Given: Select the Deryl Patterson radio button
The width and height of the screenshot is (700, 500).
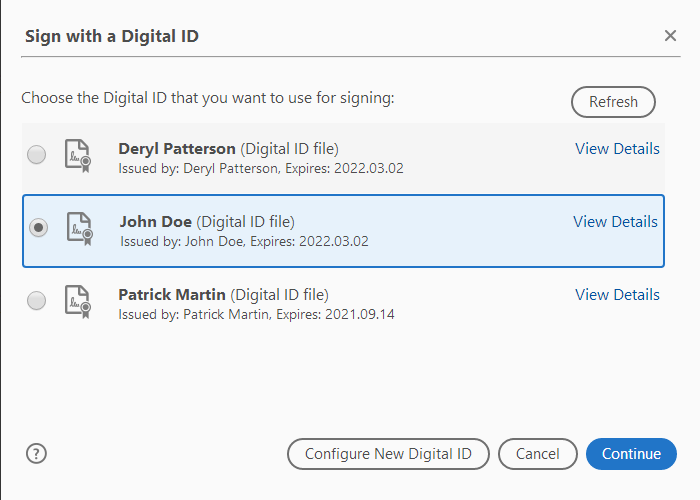Looking at the screenshot, I should [37, 155].
